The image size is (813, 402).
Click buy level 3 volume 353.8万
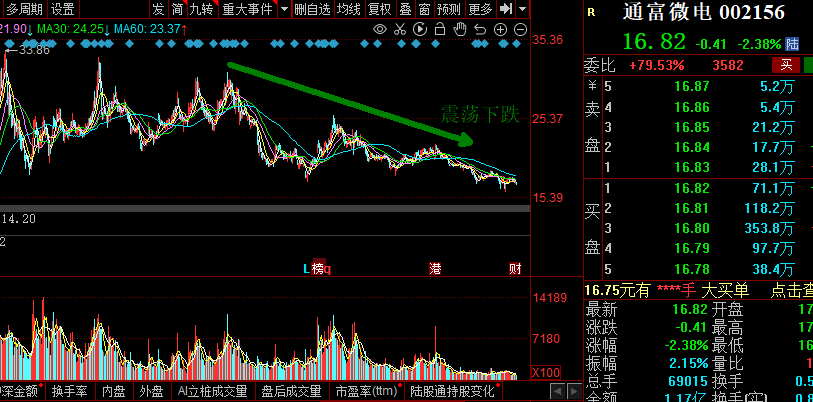[x=768, y=228]
